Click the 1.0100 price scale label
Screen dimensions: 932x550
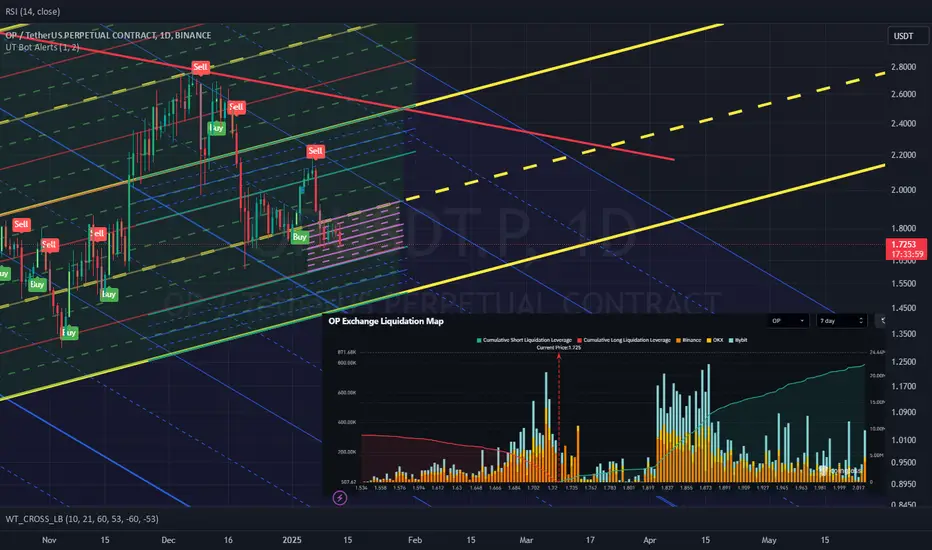(x=903, y=440)
